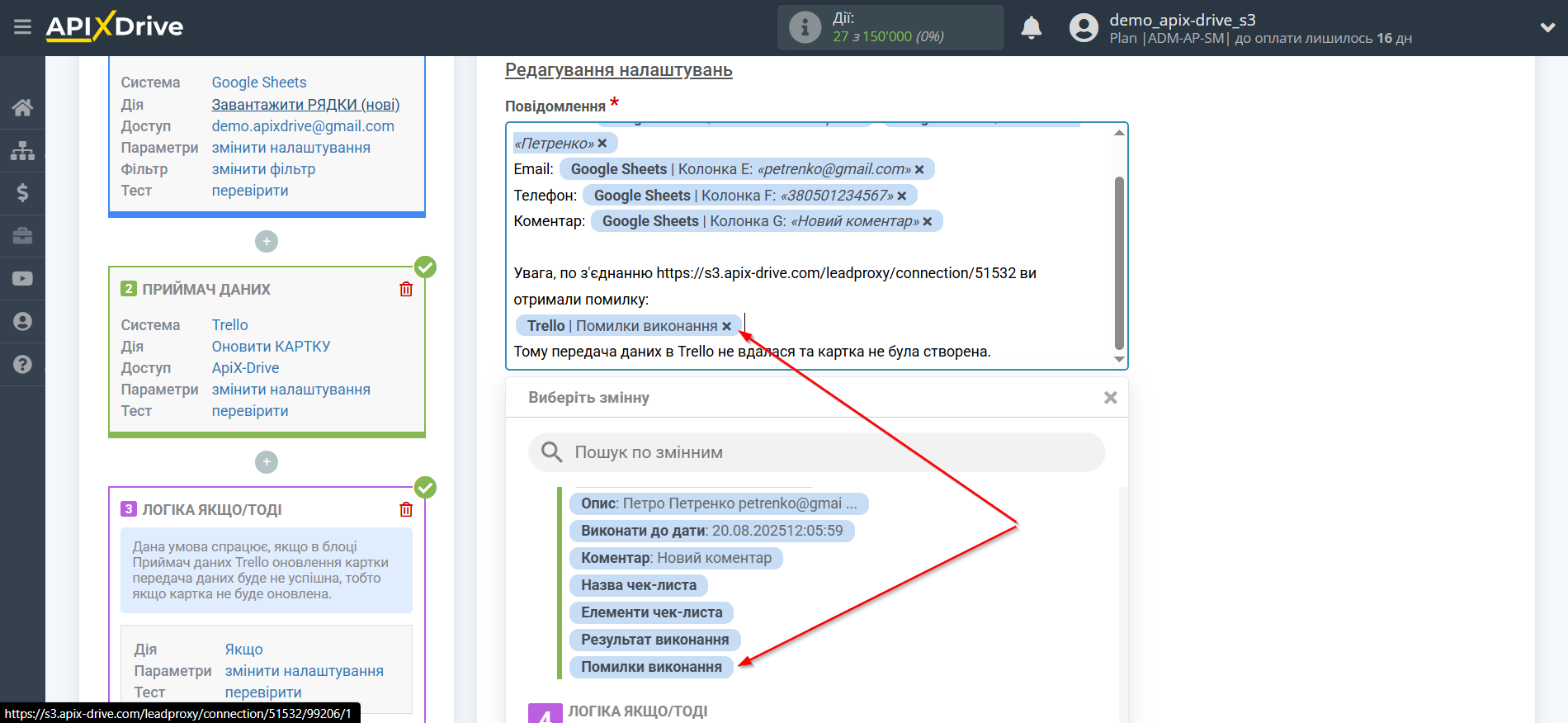Open the briefcase icon in sidebar
Viewport: 1568px width, 723px height.
point(22,236)
